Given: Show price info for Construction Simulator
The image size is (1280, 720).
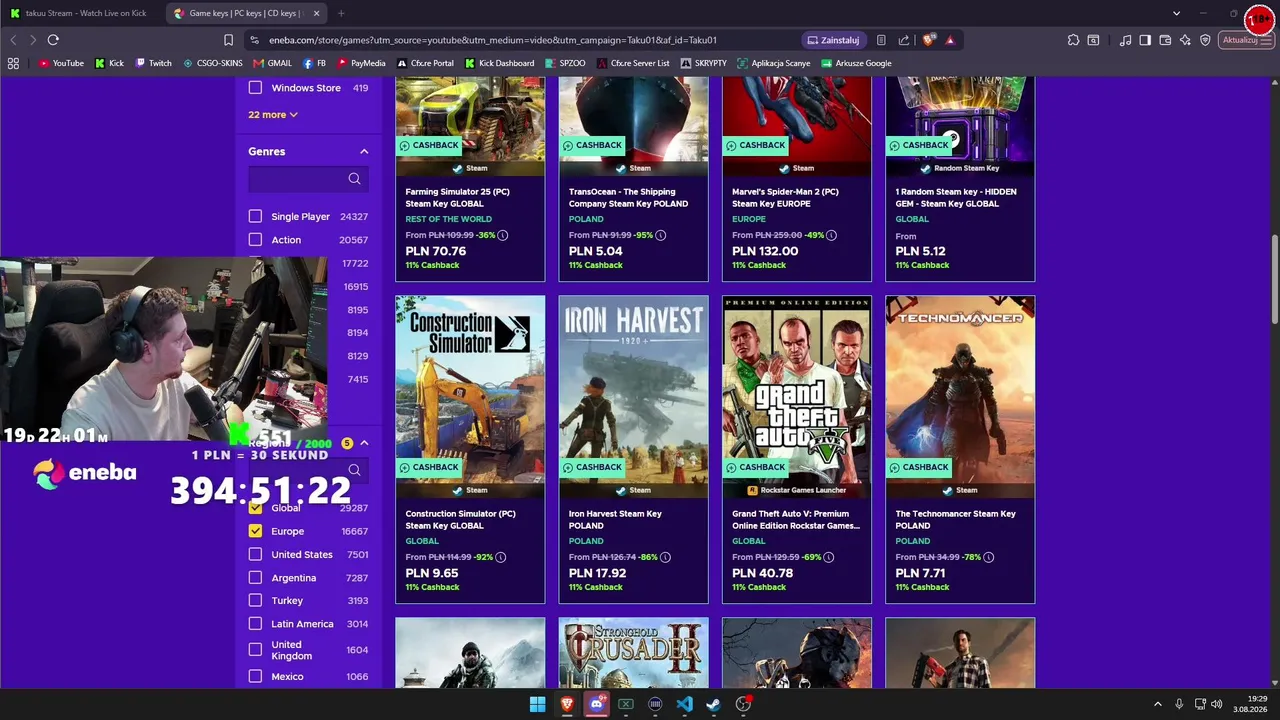Looking at the screenshot, I should 501,557.
